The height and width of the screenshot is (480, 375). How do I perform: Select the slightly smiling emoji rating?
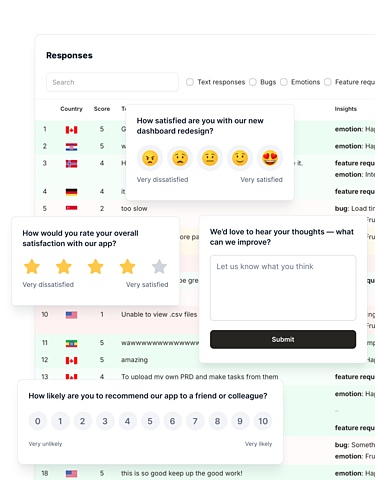point(240,158)
